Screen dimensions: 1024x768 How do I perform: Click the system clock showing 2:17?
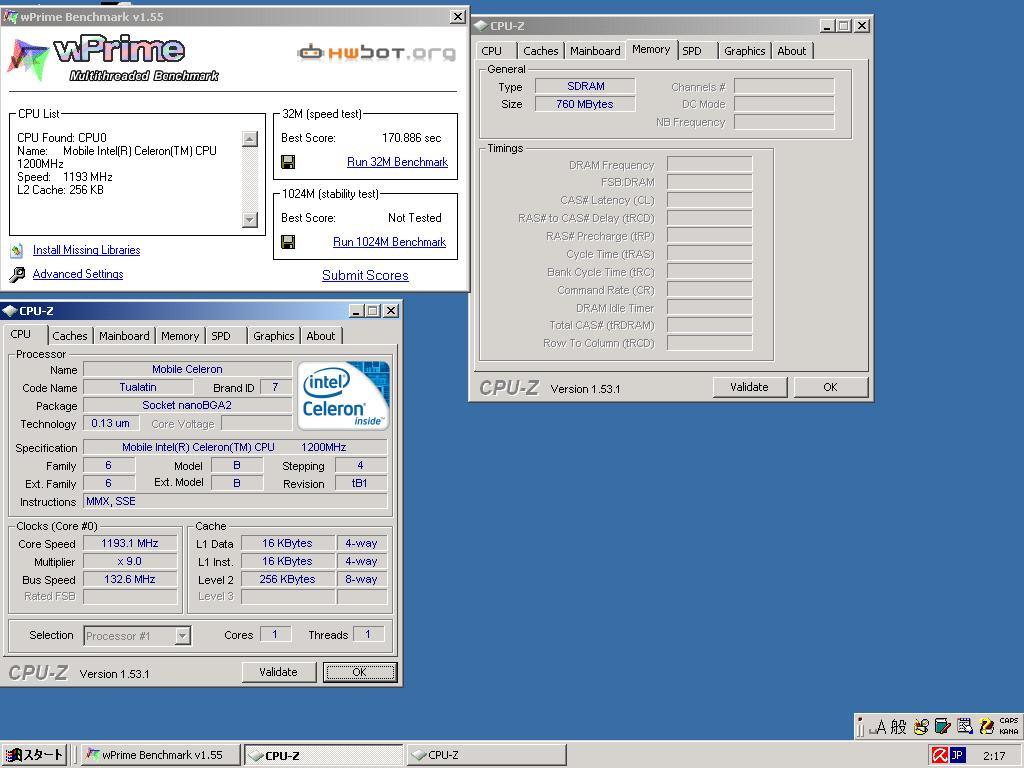click(x=994, y=756)
